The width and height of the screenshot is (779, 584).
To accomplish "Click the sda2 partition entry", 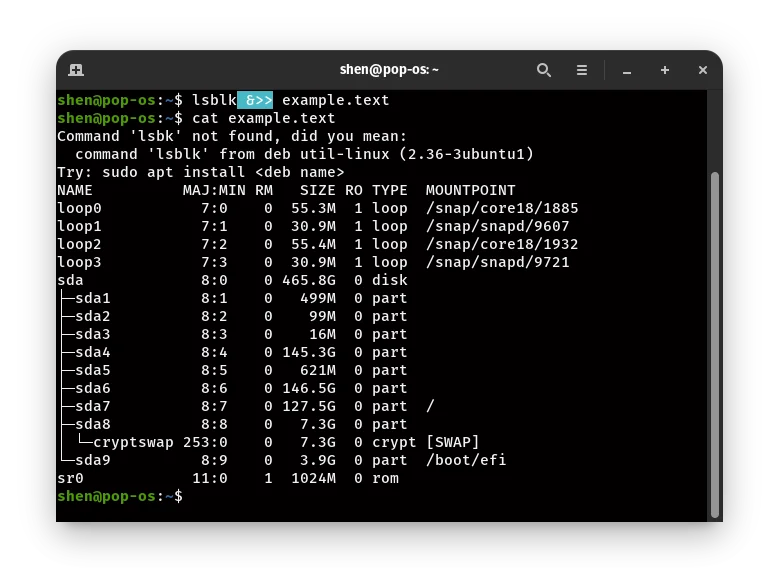I will (92, 316).
